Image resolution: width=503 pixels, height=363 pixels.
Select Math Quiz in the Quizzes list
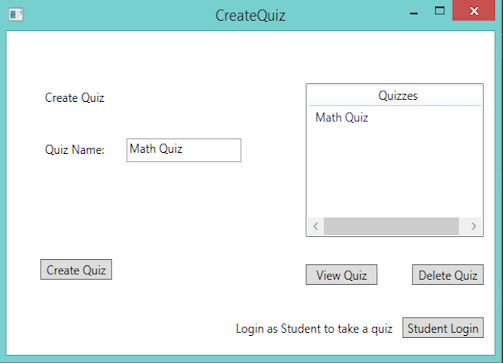pos(342,117)
